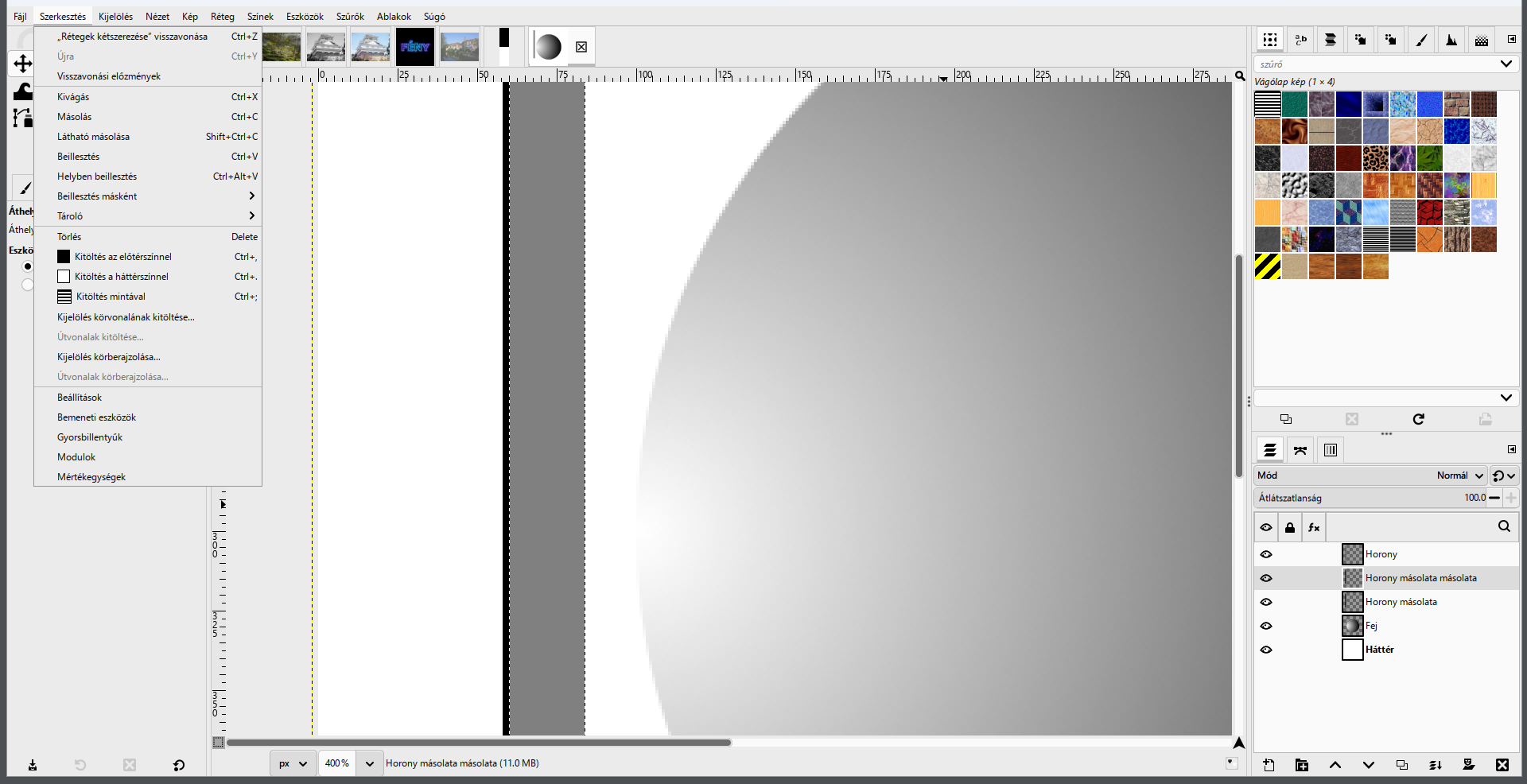Screen dimensions: 1527x784
Task: Create a new layer
Action: [1269, 765]
